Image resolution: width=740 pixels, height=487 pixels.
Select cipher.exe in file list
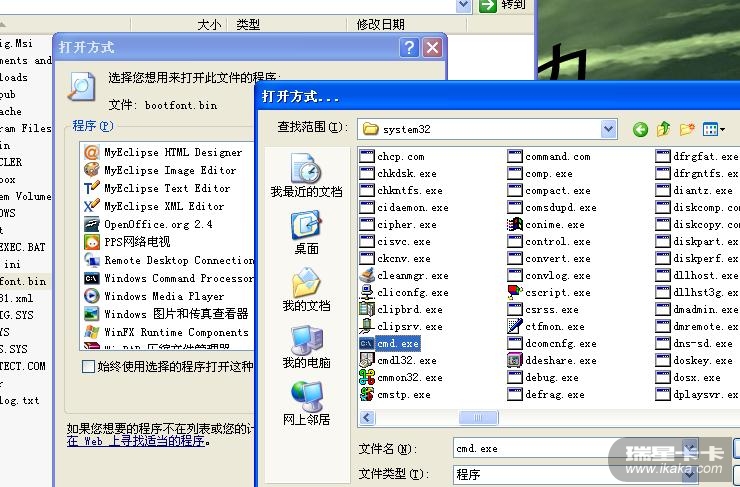click(x=398, y=224)
